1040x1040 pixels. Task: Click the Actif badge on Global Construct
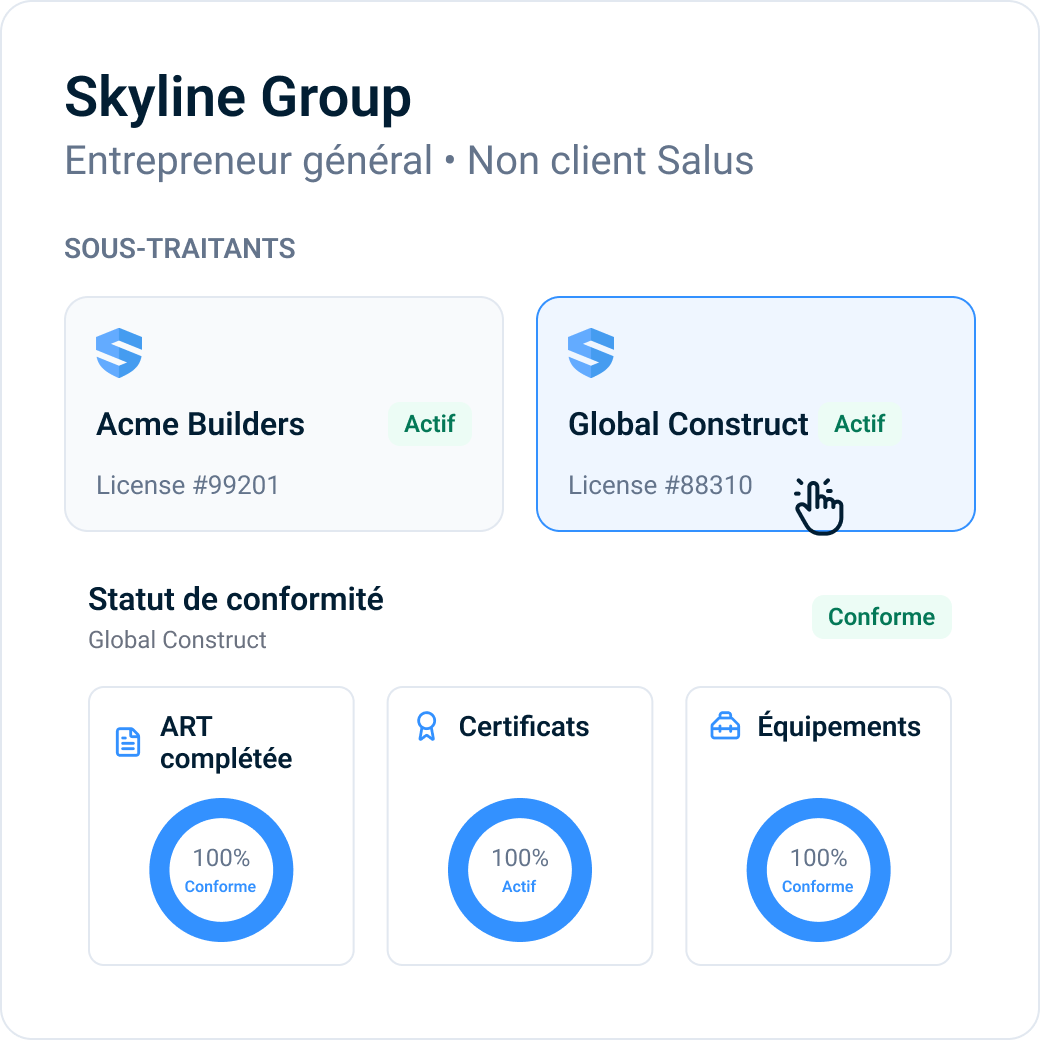click(x=860, y=424)
